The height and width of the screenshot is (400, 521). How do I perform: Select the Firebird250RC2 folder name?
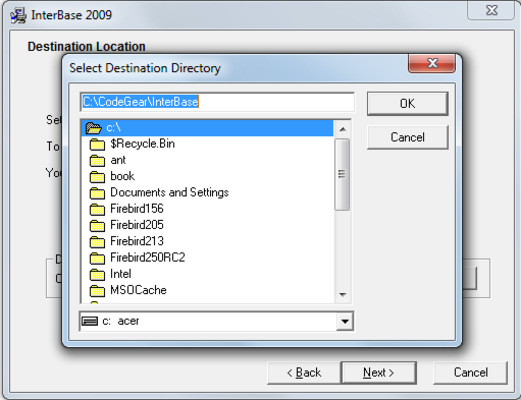[147, 258]
